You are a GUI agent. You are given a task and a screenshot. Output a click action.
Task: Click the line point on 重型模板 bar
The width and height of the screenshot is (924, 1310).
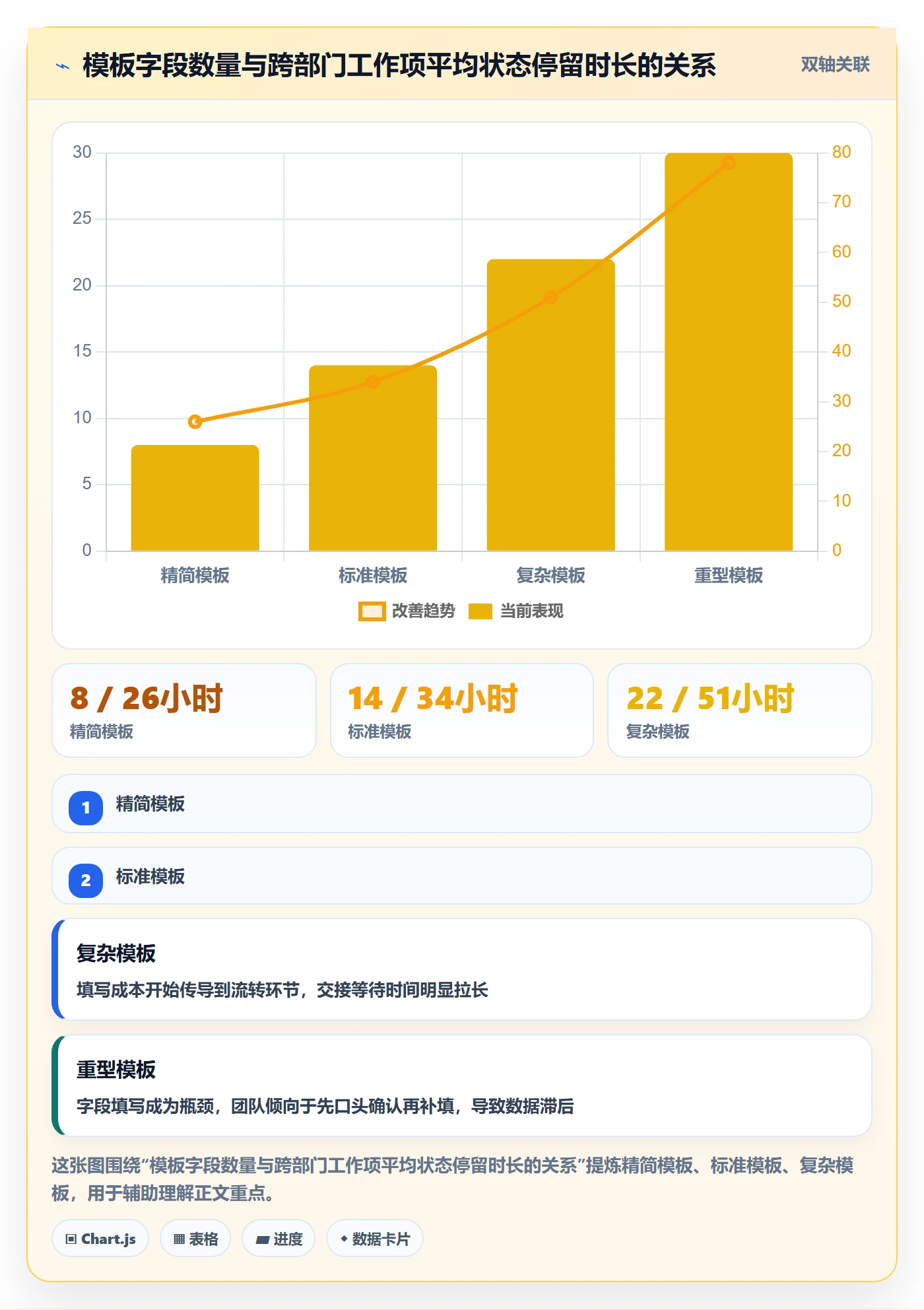(729, 163)
